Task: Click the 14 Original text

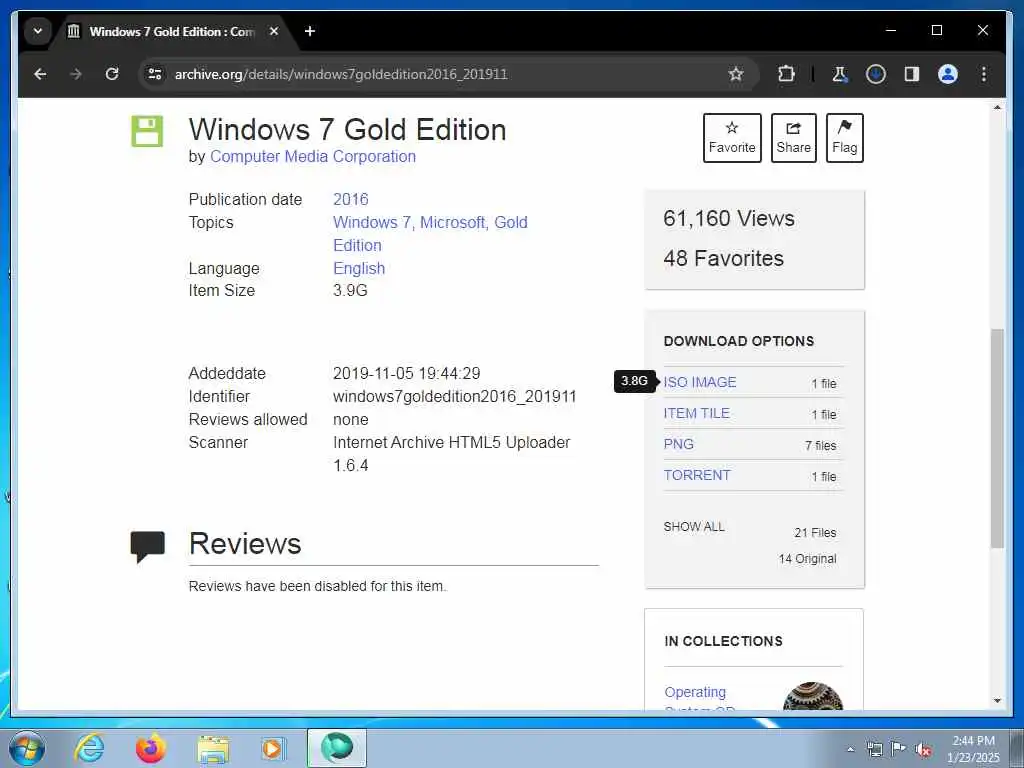Action: pos(807,559)
